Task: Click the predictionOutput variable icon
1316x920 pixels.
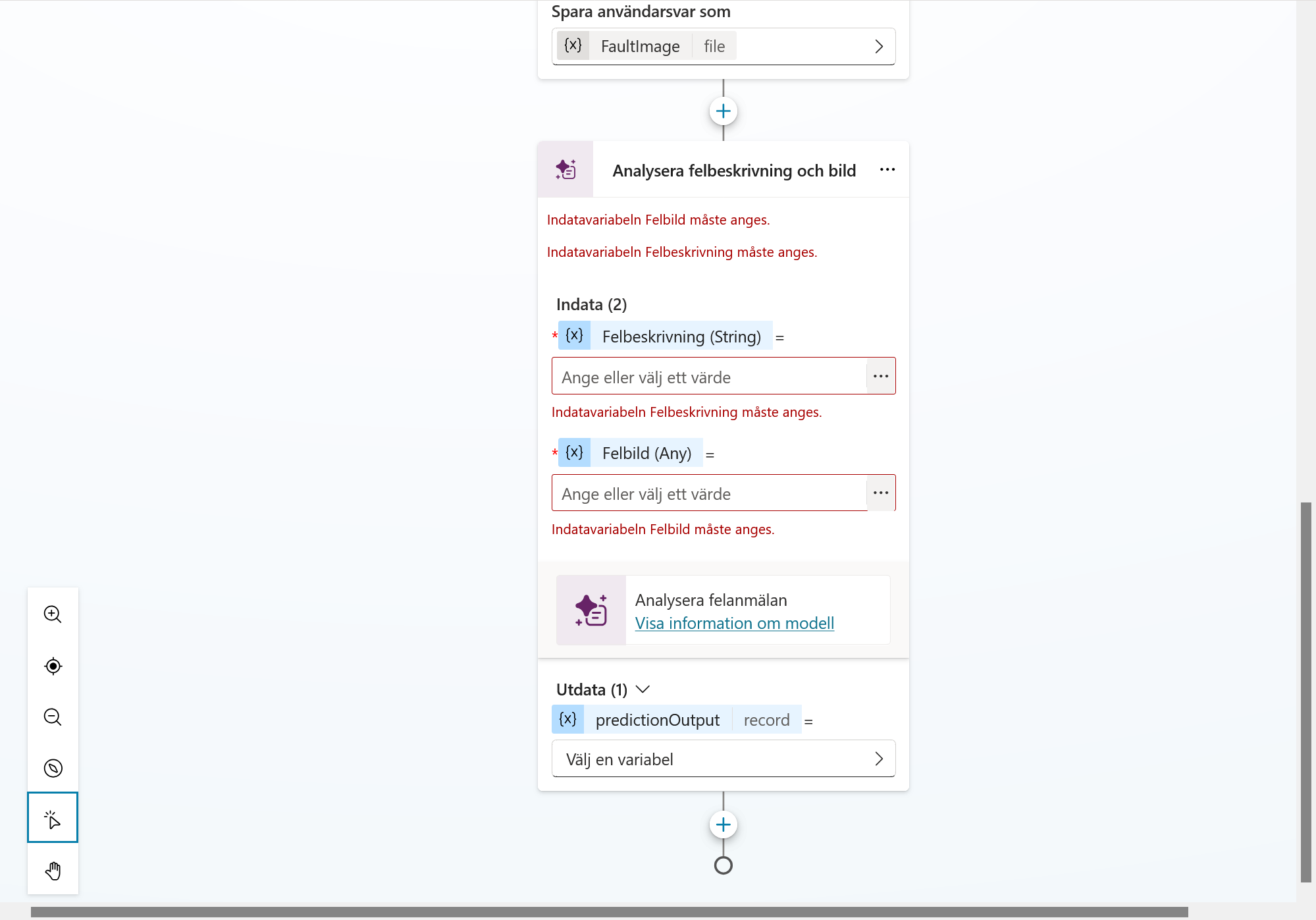Action: coord(567,719)
